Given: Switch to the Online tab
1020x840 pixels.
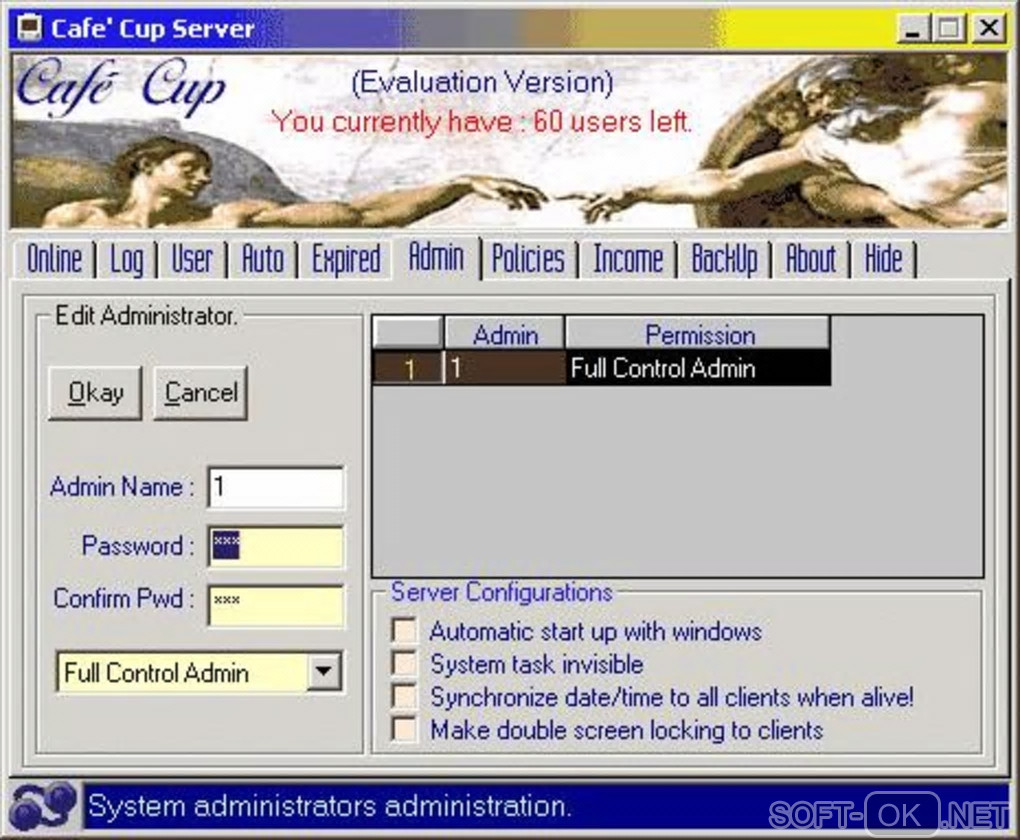Looking at the screenshot, I should 55,260.
